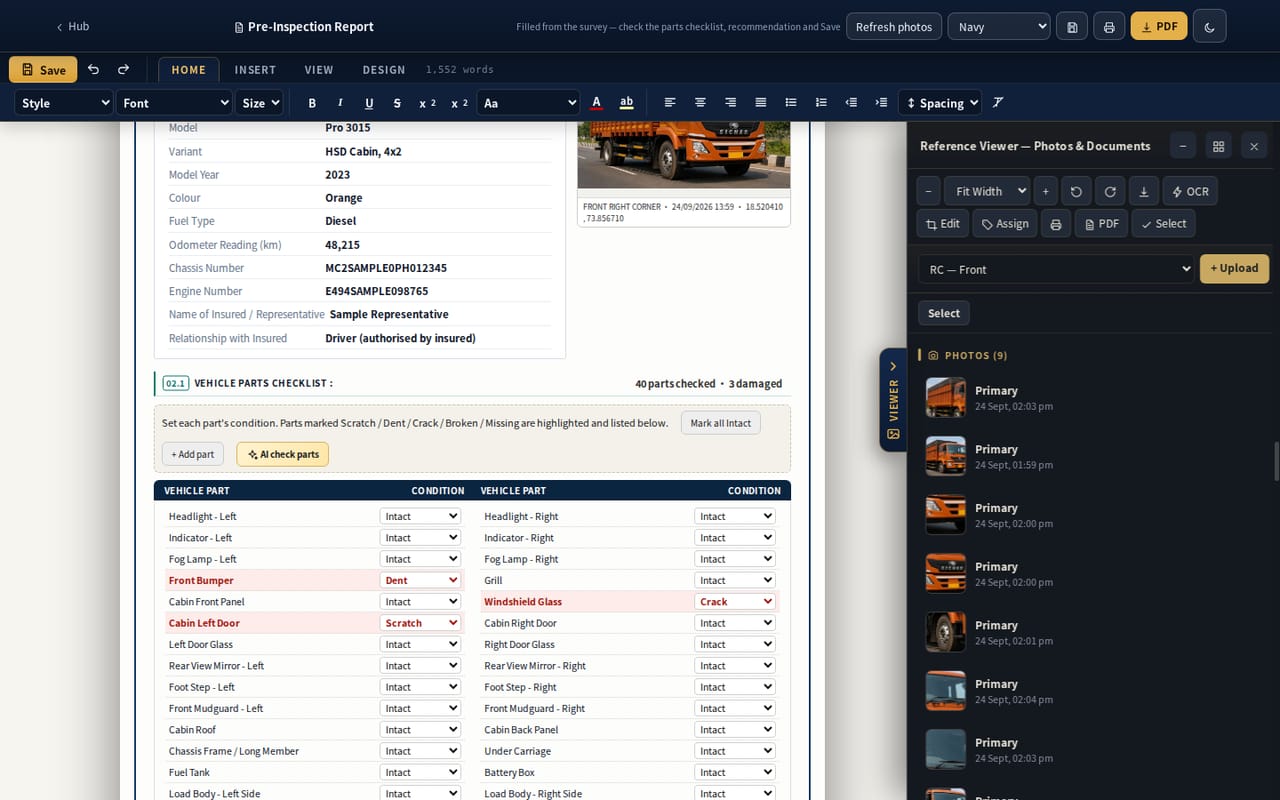Print the report from the top bar
1280x800 pixels.
point(1109,27)
